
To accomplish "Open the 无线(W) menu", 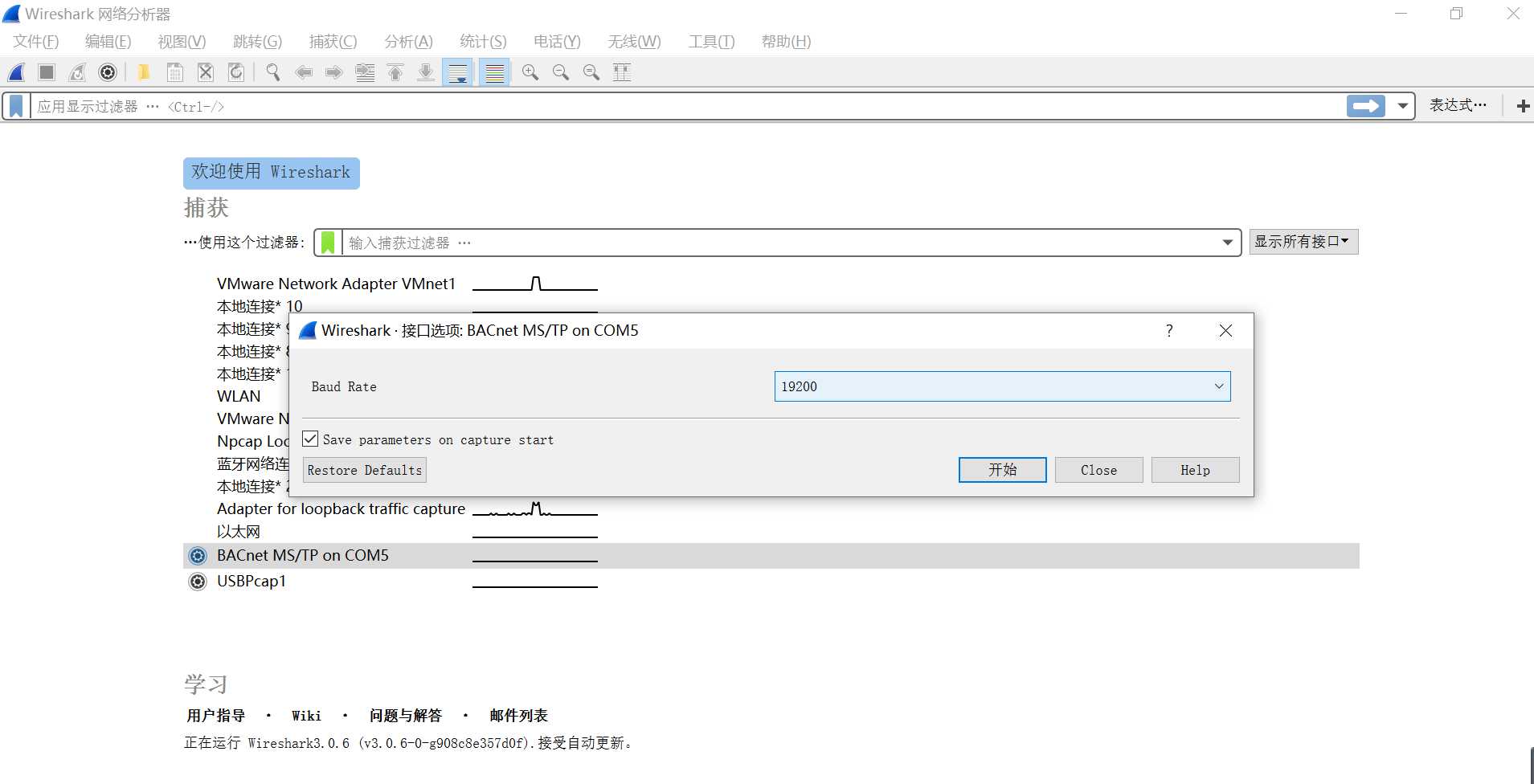I will tap(634, 42).
